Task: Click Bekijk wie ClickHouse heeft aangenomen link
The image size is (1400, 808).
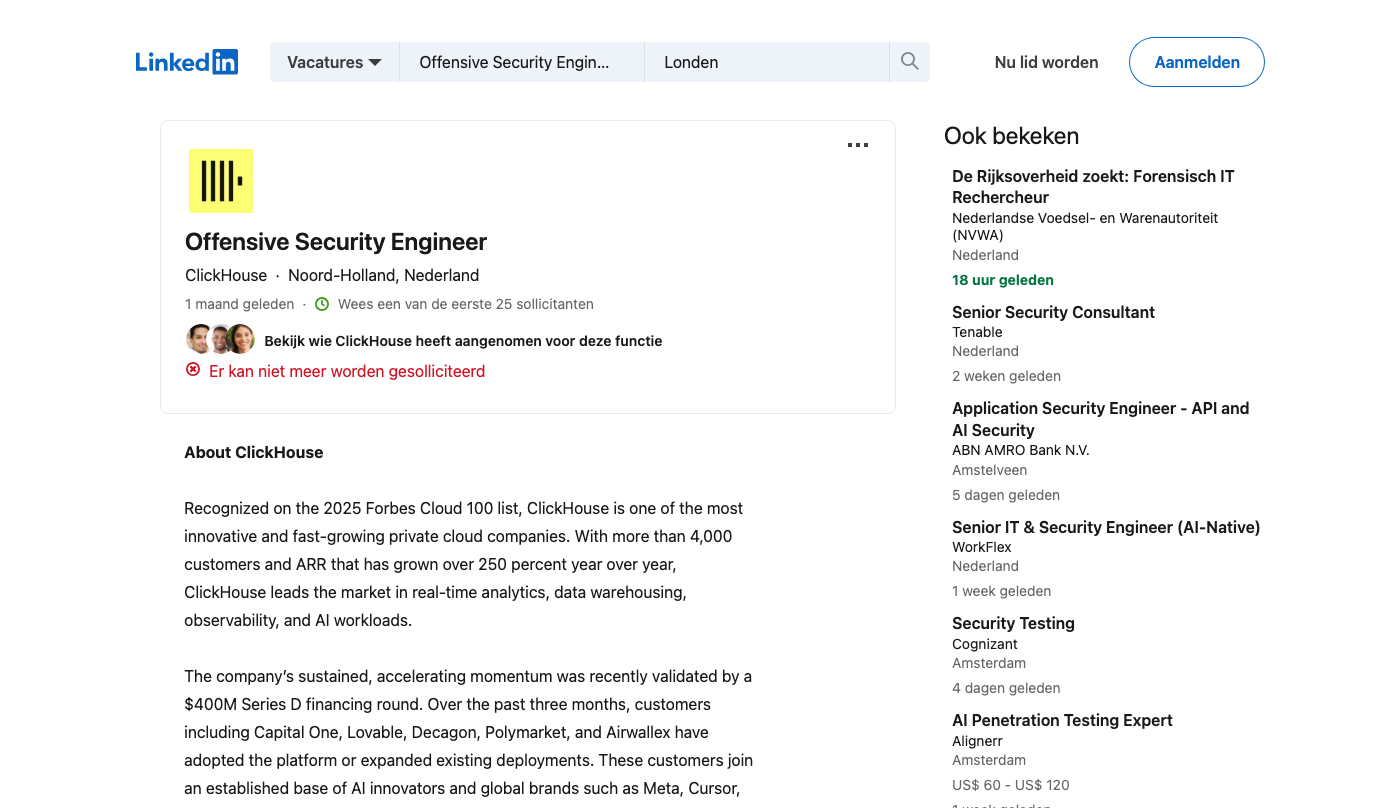Action: click(463, 341)
